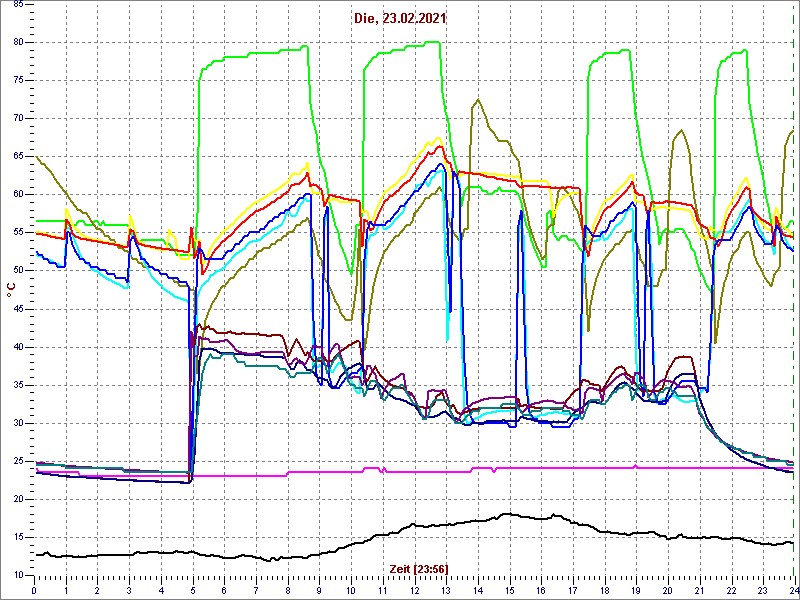Screen dimensions: 800x600
Task: Select the 80 label on temperature axis
Action: (x=18, y=42)
